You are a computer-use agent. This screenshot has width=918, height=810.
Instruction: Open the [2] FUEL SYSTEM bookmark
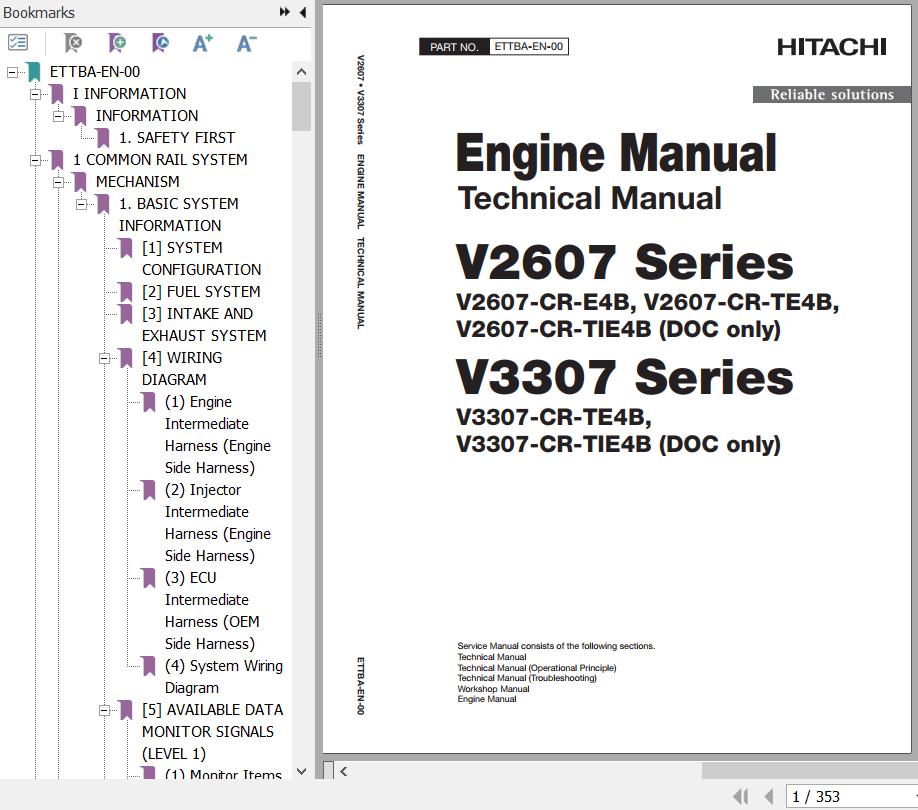click(x=201, y=292)
